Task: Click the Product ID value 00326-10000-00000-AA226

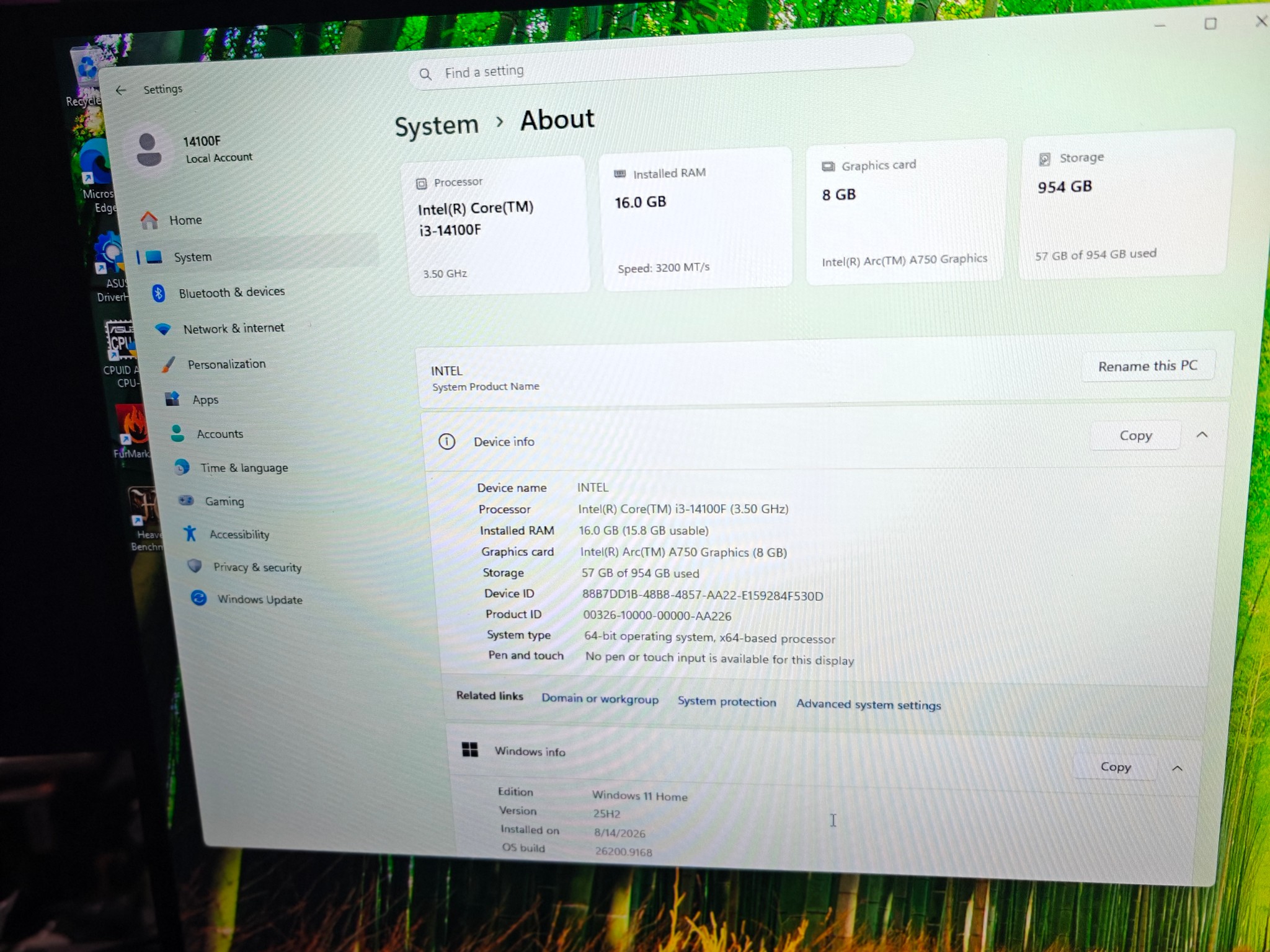Action: tap(657, 616)
